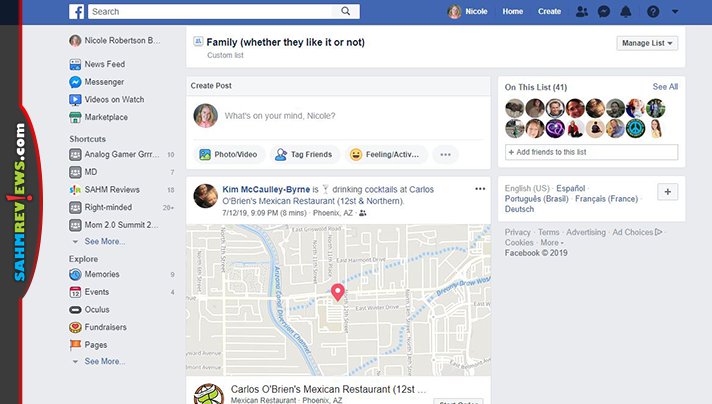Open Memories in Explore

point(94,274)
